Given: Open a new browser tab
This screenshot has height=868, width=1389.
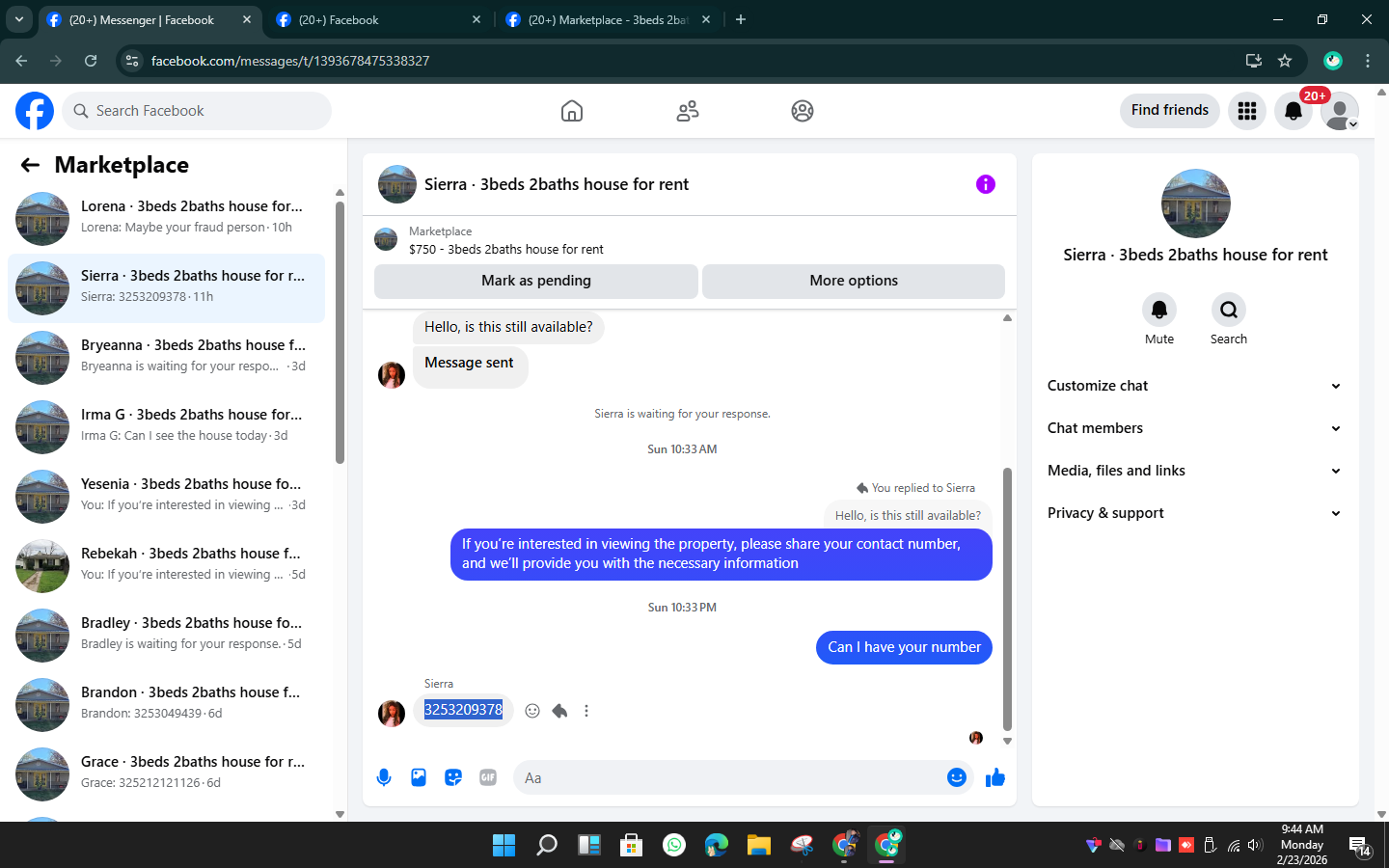Looking at the screenshot, I should pos(741,19).
